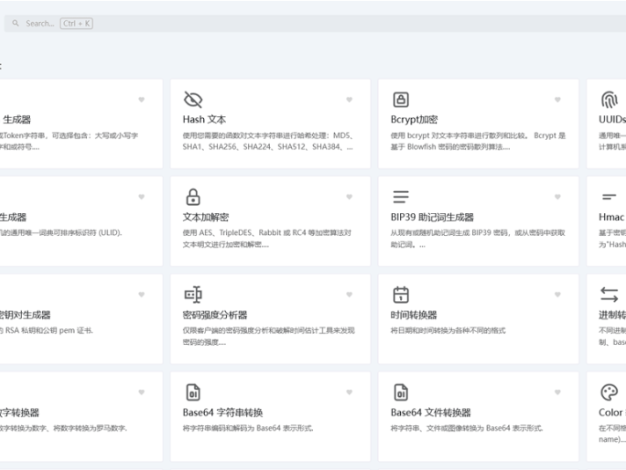
Task: Click the 密钥对生成器 card title
Action: (x=25, y=315)
